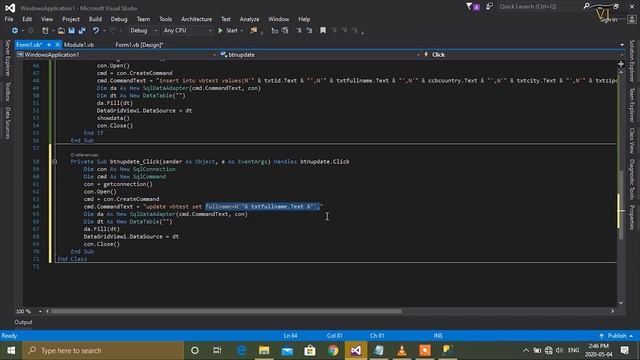
Task: Expand the Start button dropdown arrow
Action: point(242,31)
